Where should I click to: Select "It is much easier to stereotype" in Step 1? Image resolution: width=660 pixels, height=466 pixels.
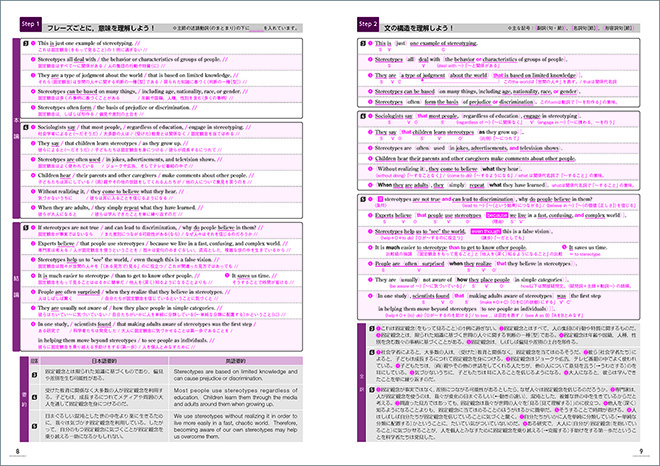pos(119,276)
